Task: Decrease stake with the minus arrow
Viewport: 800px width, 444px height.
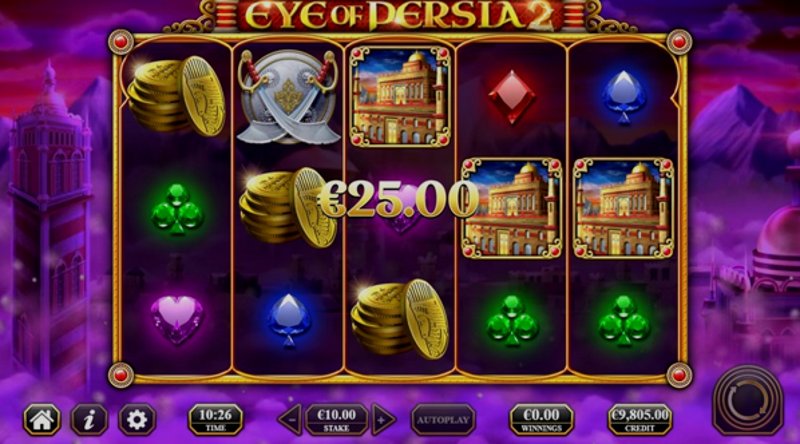Action: [290, 420]
